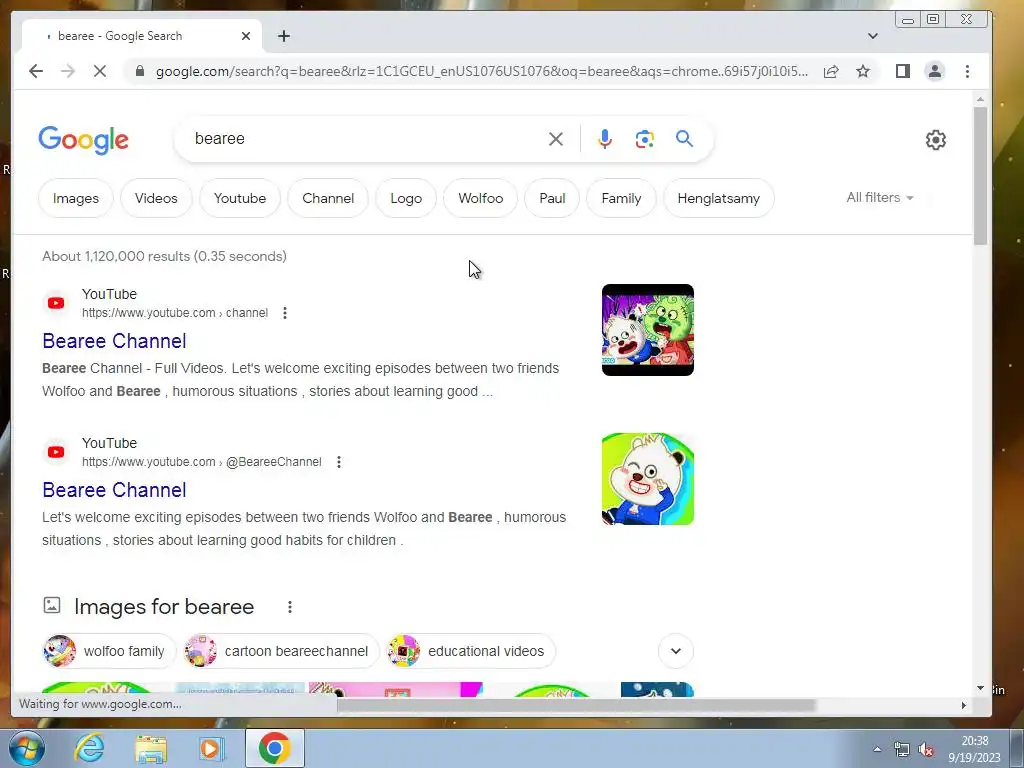The image size is (1024, 768).
Task: Open the Windows Start menu
Action: tap(27, 748)
